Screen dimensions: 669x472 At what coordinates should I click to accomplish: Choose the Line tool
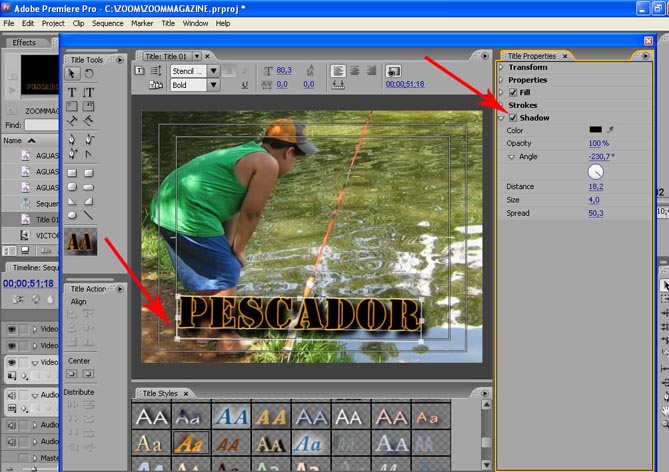point(89,214)
